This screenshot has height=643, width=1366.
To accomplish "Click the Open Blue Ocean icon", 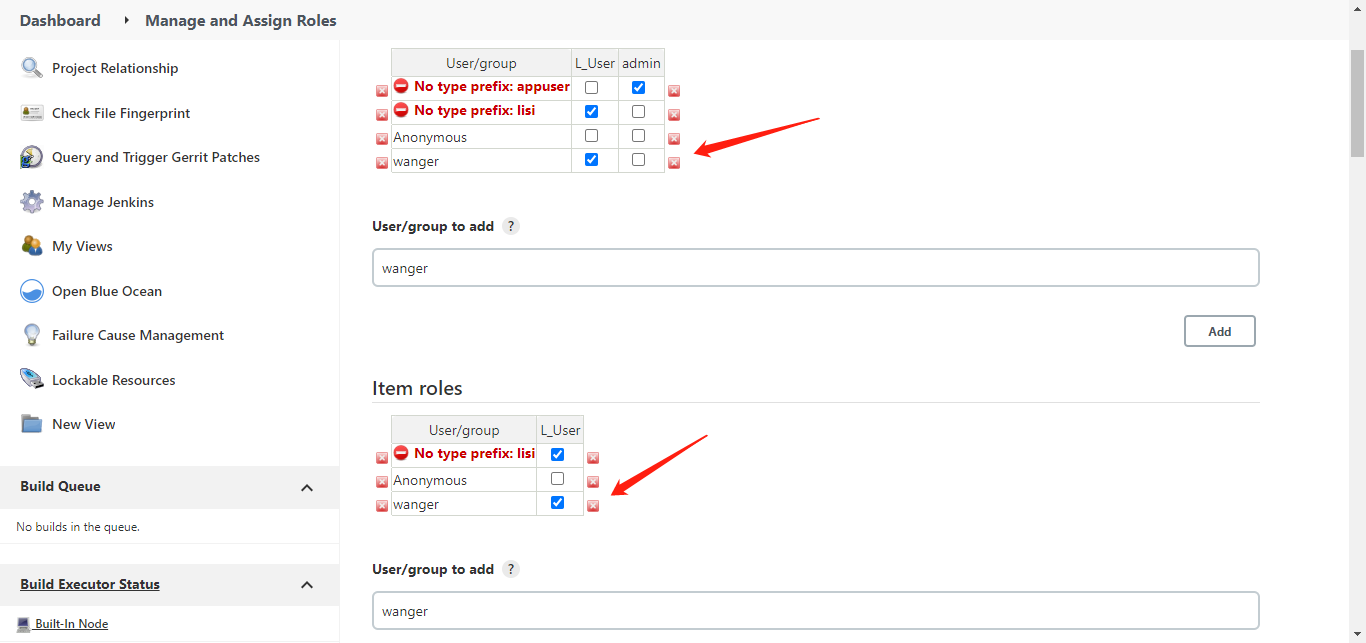I will (x=32, y=291).
